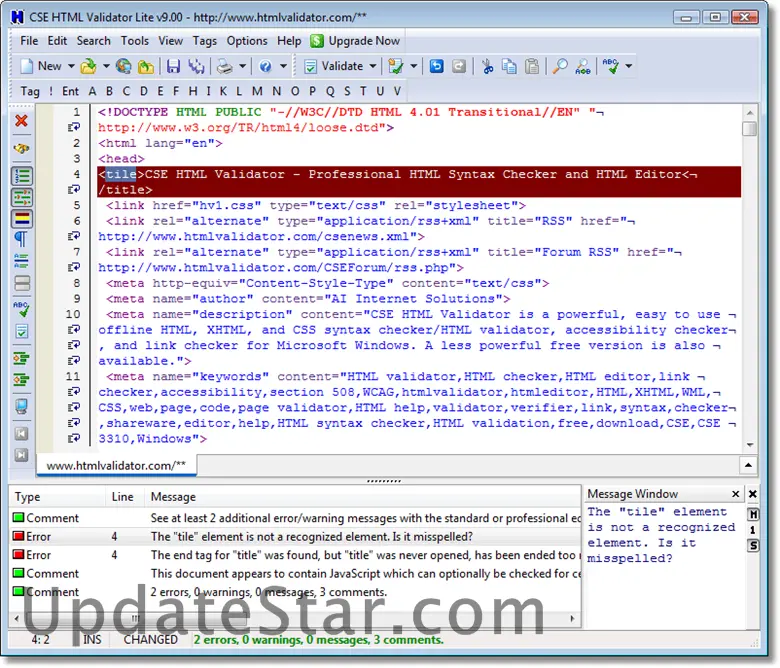Print using the printer icon

(x=225, y=66)
